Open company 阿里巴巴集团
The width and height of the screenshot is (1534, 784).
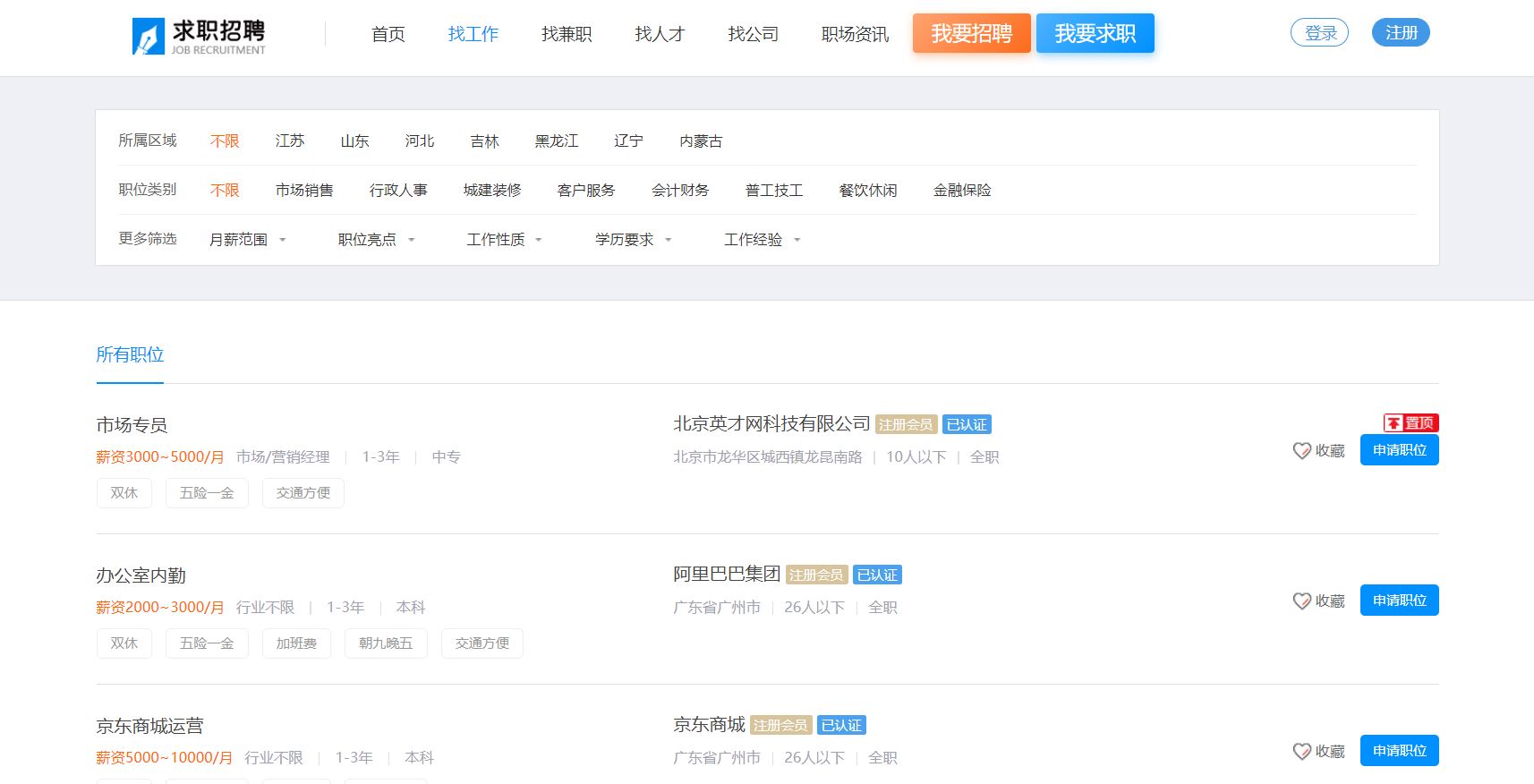point(727,575)
